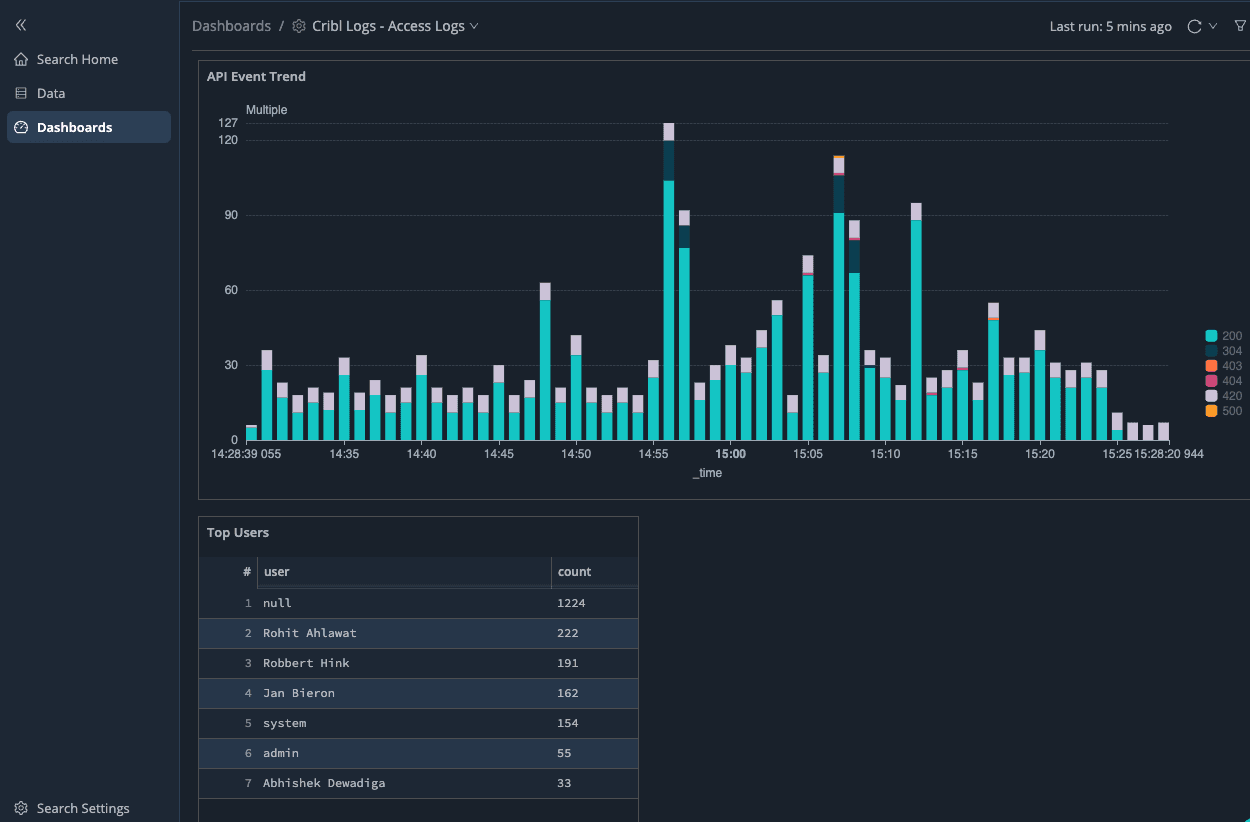
Task: Click the gear icon beside dashboard title
Action: tap(298, 27)
